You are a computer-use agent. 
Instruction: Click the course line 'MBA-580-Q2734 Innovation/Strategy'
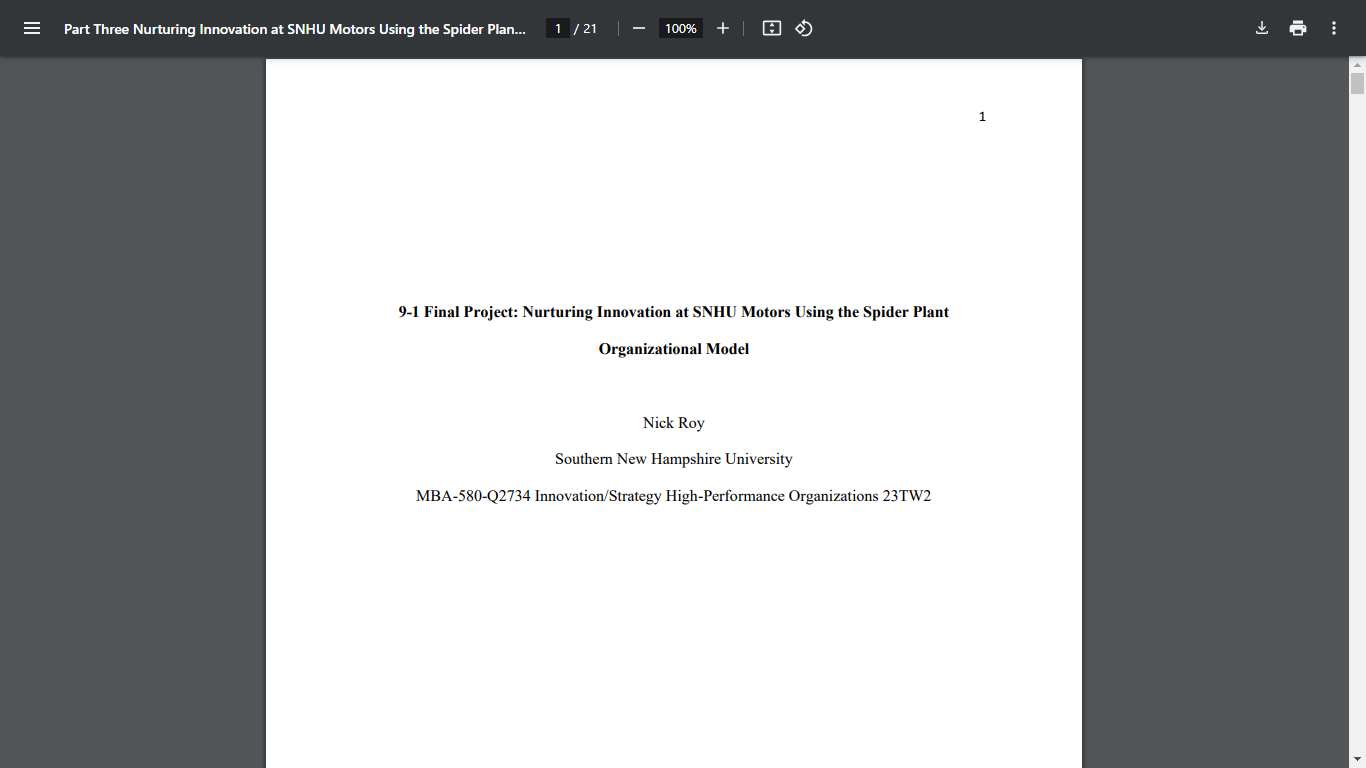(x=539, y=496)
